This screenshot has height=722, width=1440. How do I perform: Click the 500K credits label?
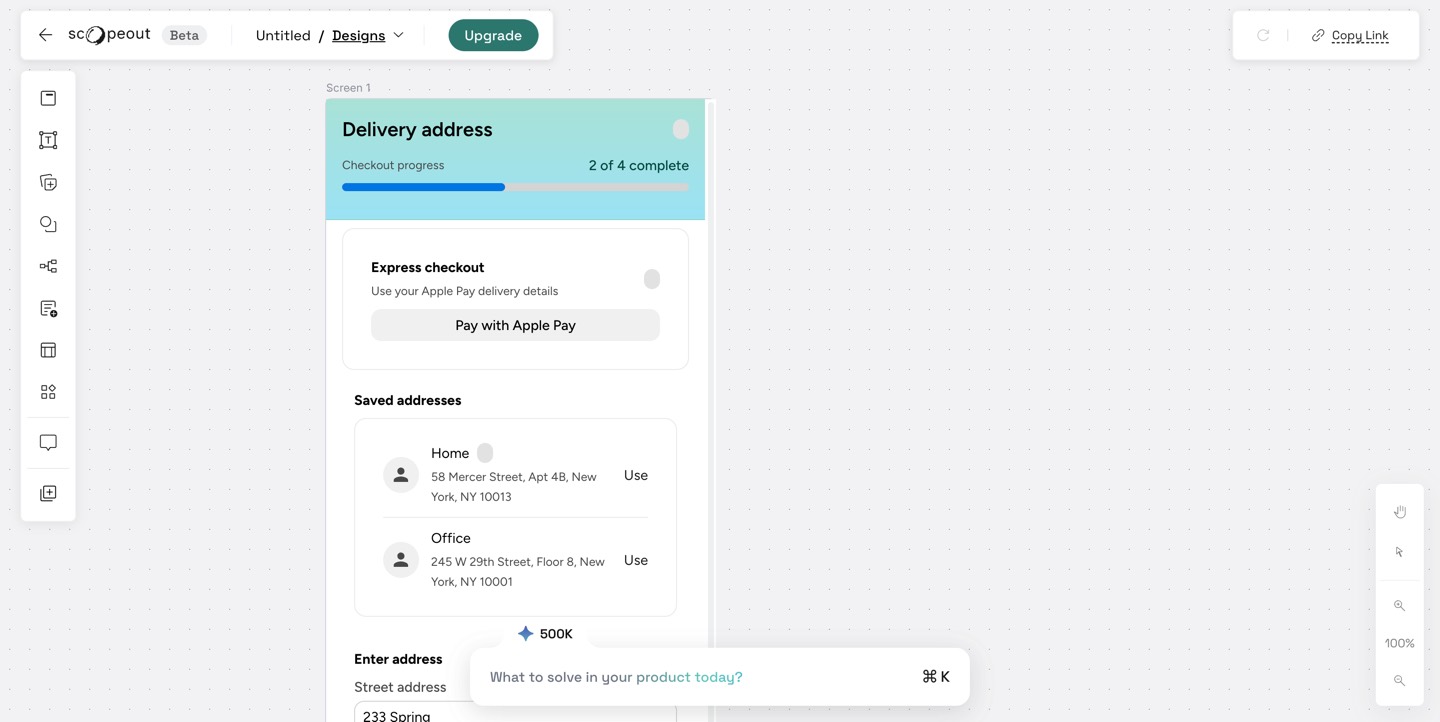click(556, 634)
